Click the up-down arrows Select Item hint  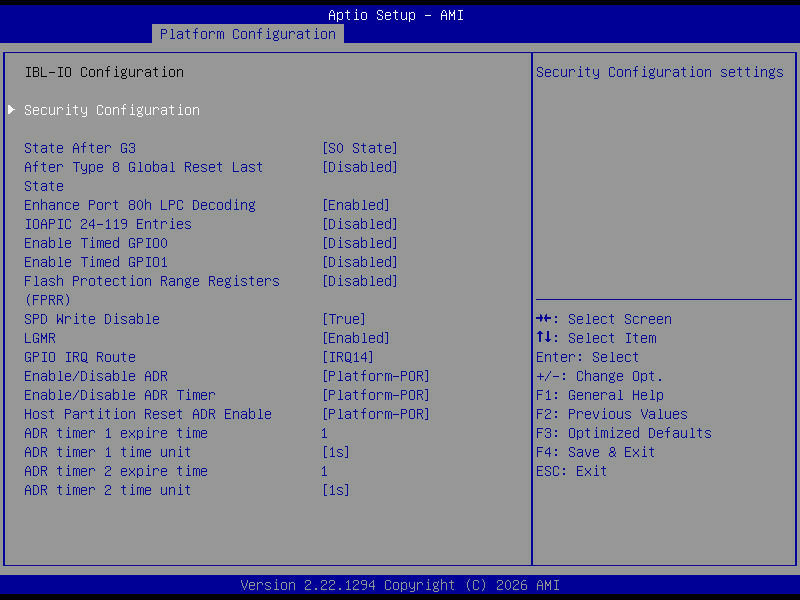(596, 338)
